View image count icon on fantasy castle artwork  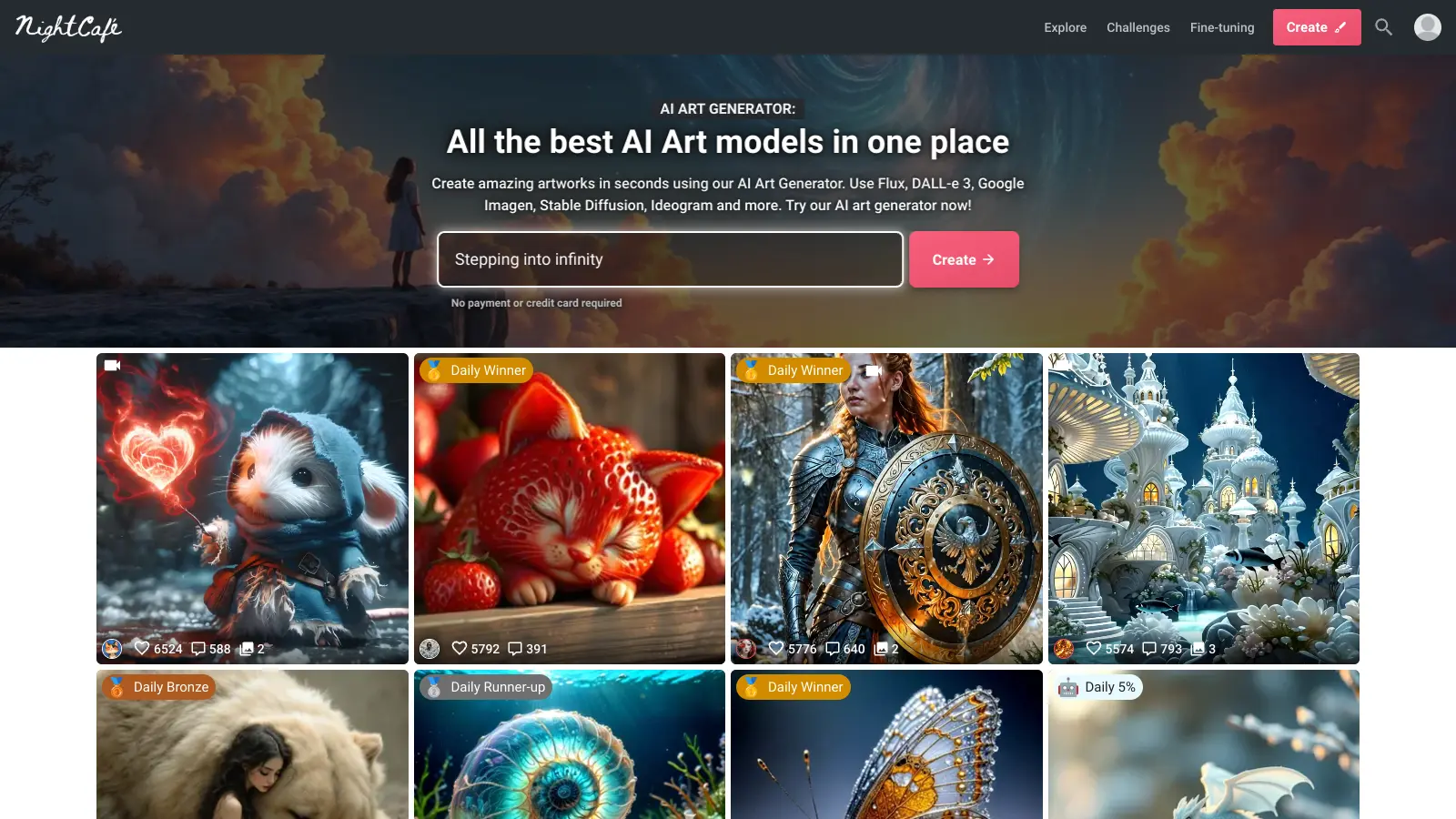click(x=1198, y=648)
